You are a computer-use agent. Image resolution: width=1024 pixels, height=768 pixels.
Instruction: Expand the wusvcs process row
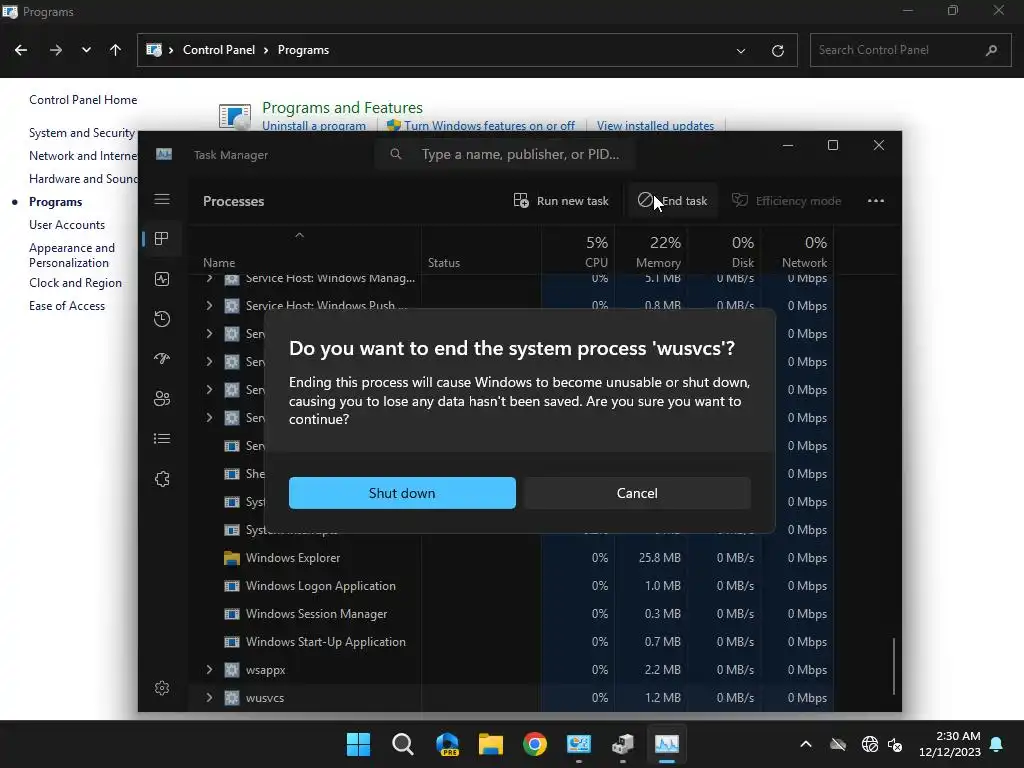click(x=209, y=697)
